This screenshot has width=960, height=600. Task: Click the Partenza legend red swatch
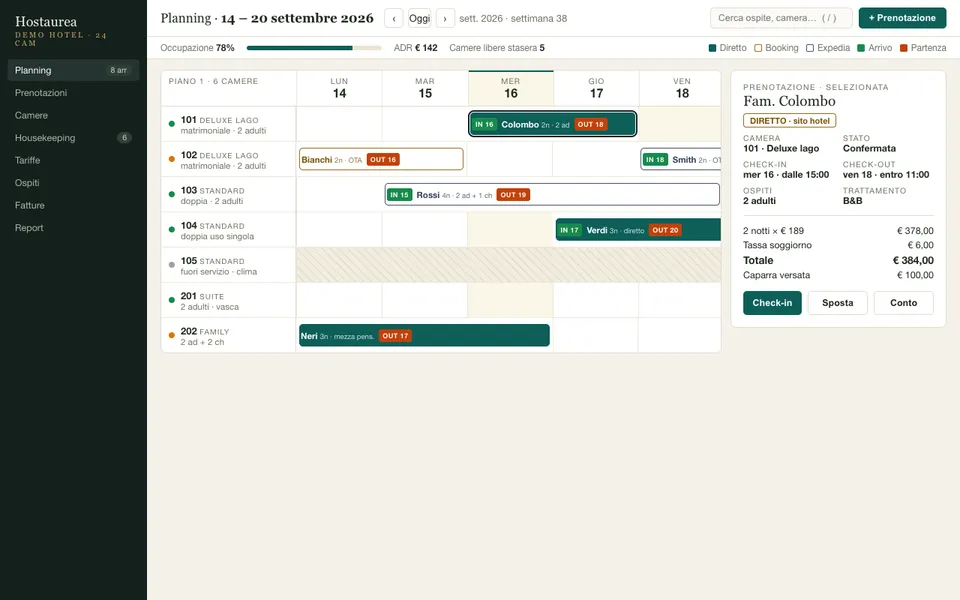903,48
